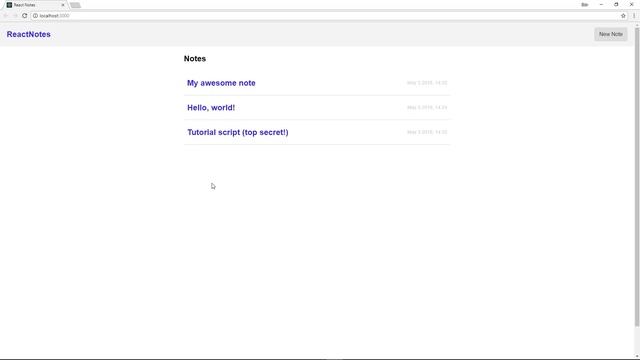640x360 pixels.
Task: Open the "Tutorial script (top secret!)" note
Action: pyautogui.click(x=238, y=132)
